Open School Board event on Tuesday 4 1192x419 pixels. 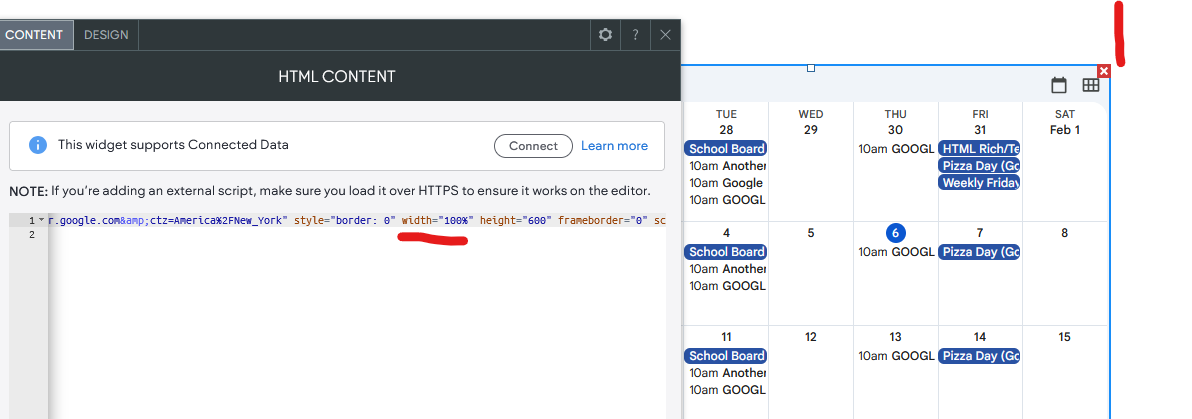(725, 252)
